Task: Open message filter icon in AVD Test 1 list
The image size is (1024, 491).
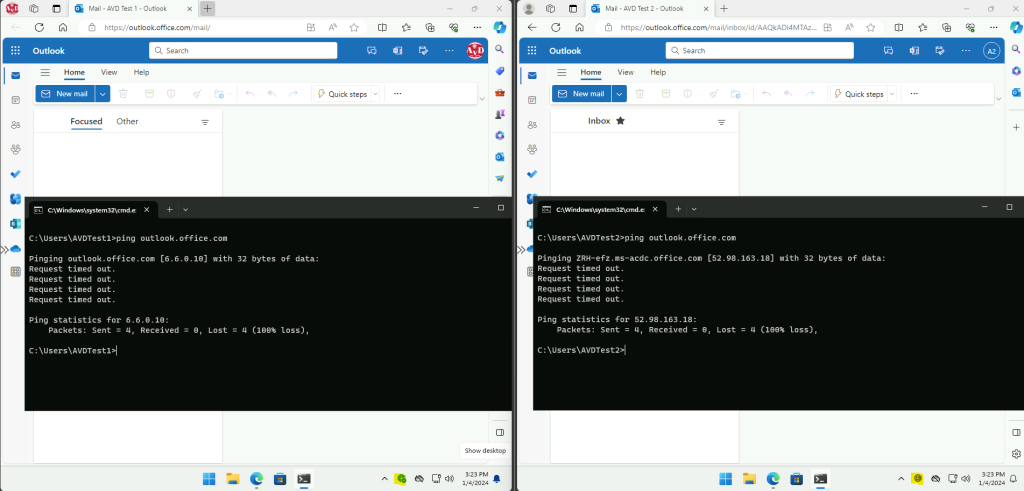Action: click(x=205, y=122)
